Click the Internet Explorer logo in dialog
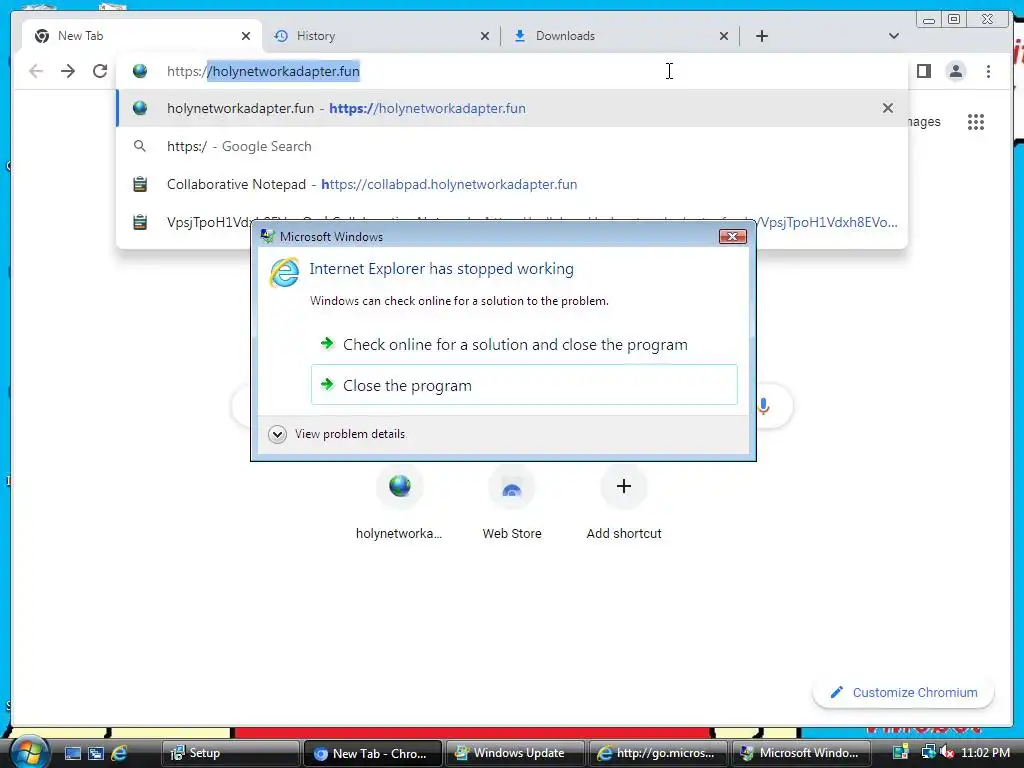Viewport: 1024px width, 768px height. click(285, 272)
